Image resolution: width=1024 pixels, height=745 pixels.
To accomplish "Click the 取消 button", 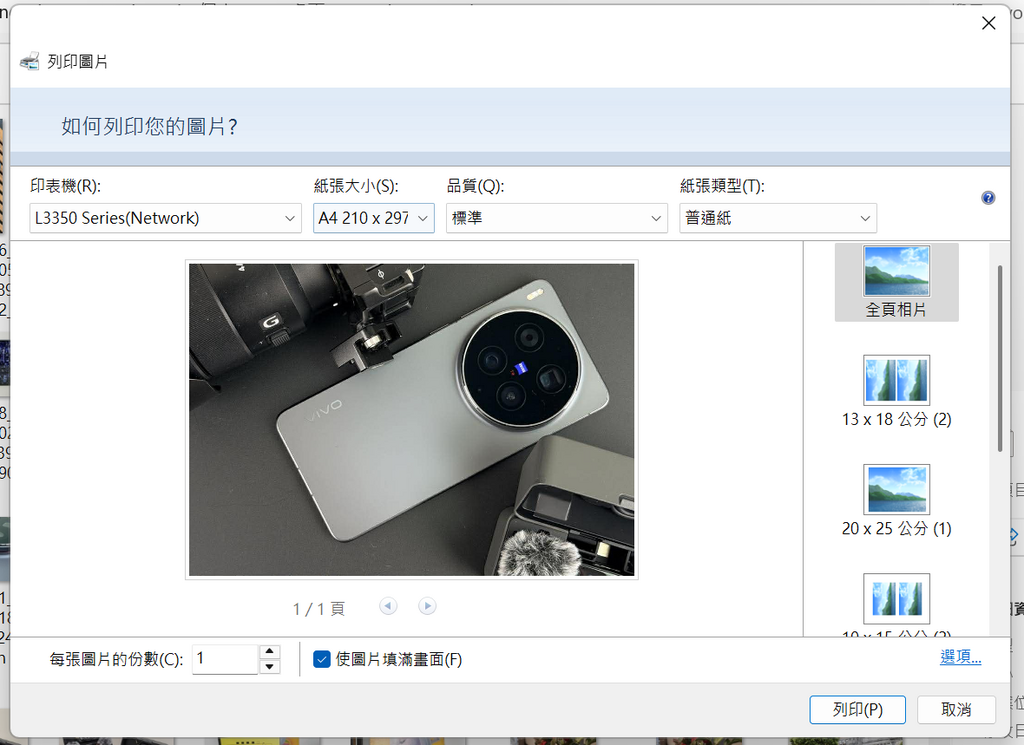I will click(x=956, y=710).
